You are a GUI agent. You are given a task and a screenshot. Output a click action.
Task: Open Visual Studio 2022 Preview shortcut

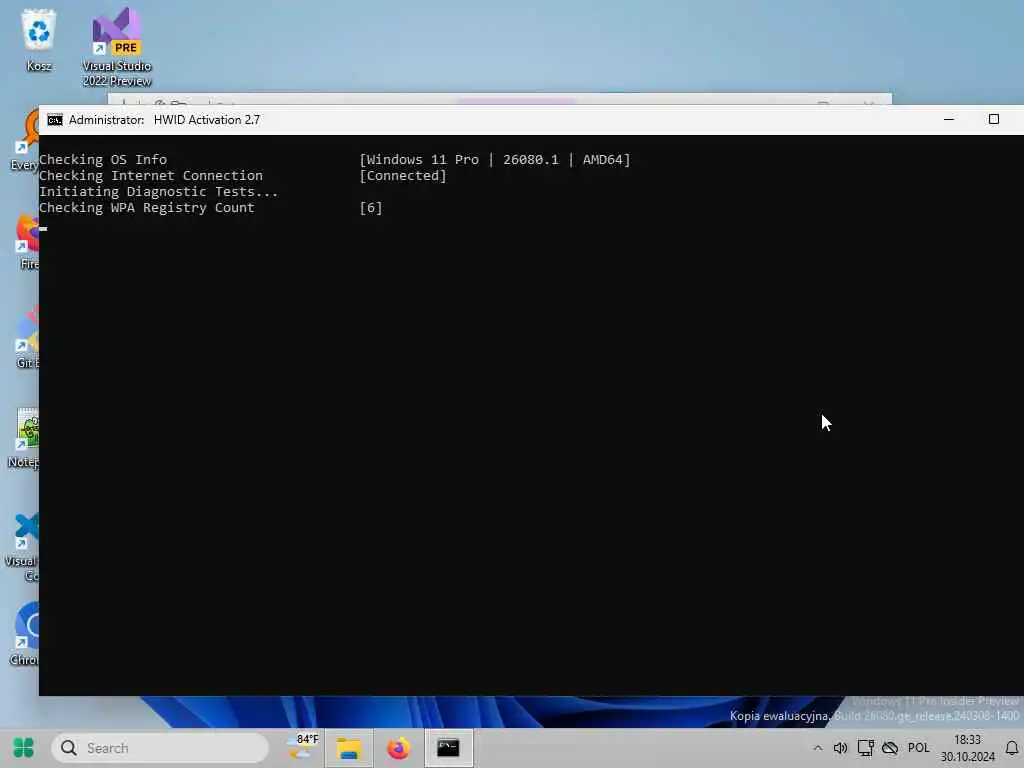tap(117, 47)
